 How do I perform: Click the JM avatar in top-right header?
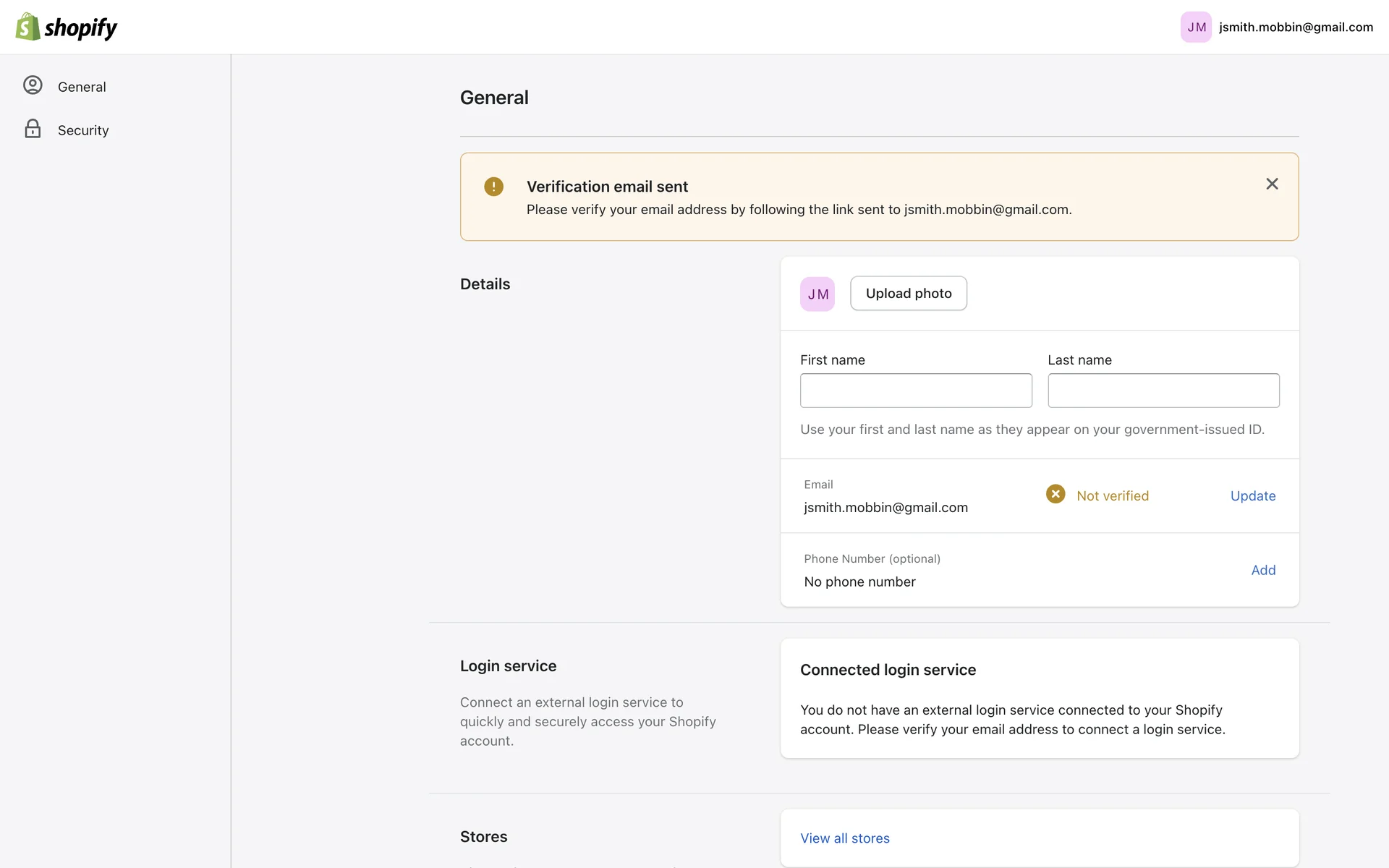tap(1196, 27)
